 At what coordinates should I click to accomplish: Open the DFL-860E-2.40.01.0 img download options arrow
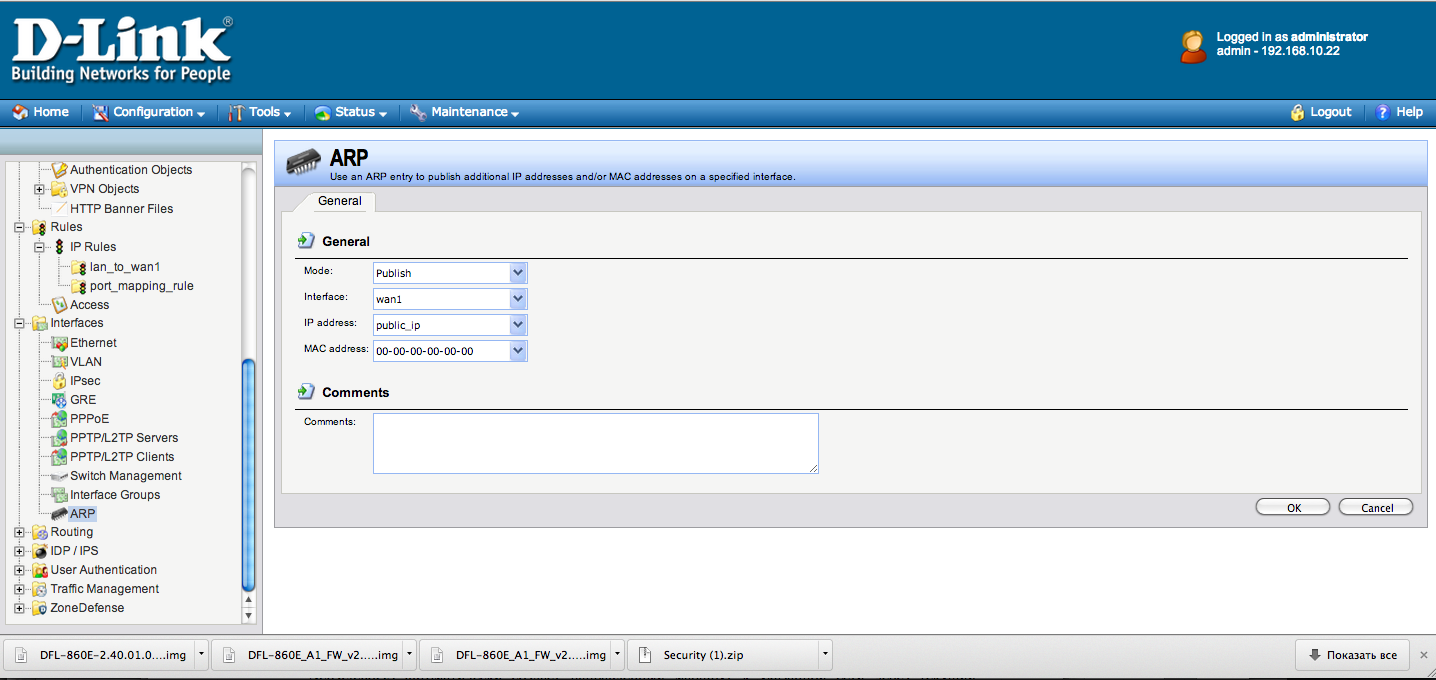[202, 655]
